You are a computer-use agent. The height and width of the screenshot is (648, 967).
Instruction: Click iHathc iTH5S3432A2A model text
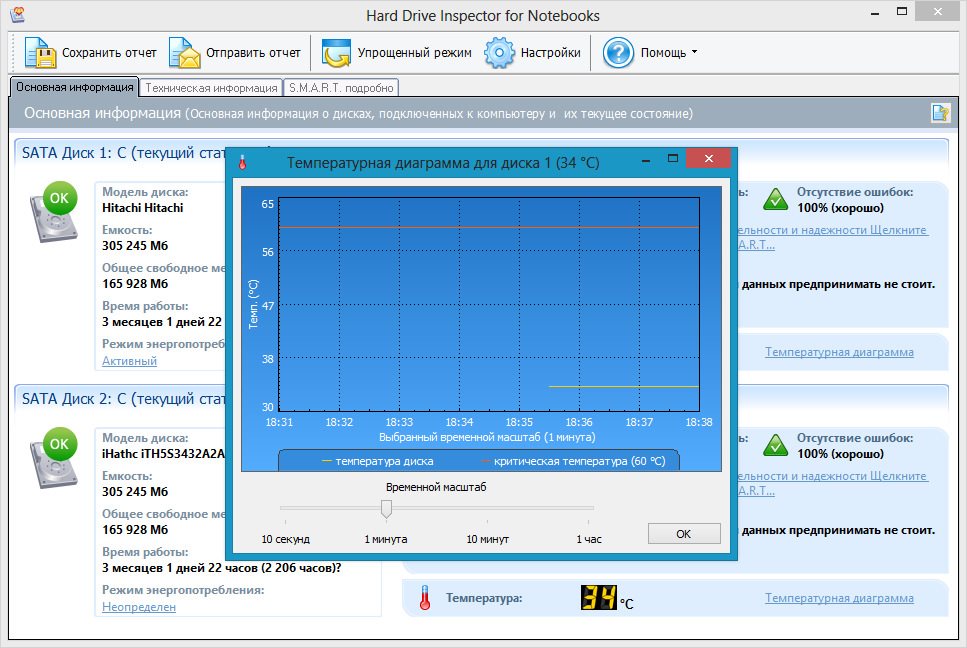(163, 454)
